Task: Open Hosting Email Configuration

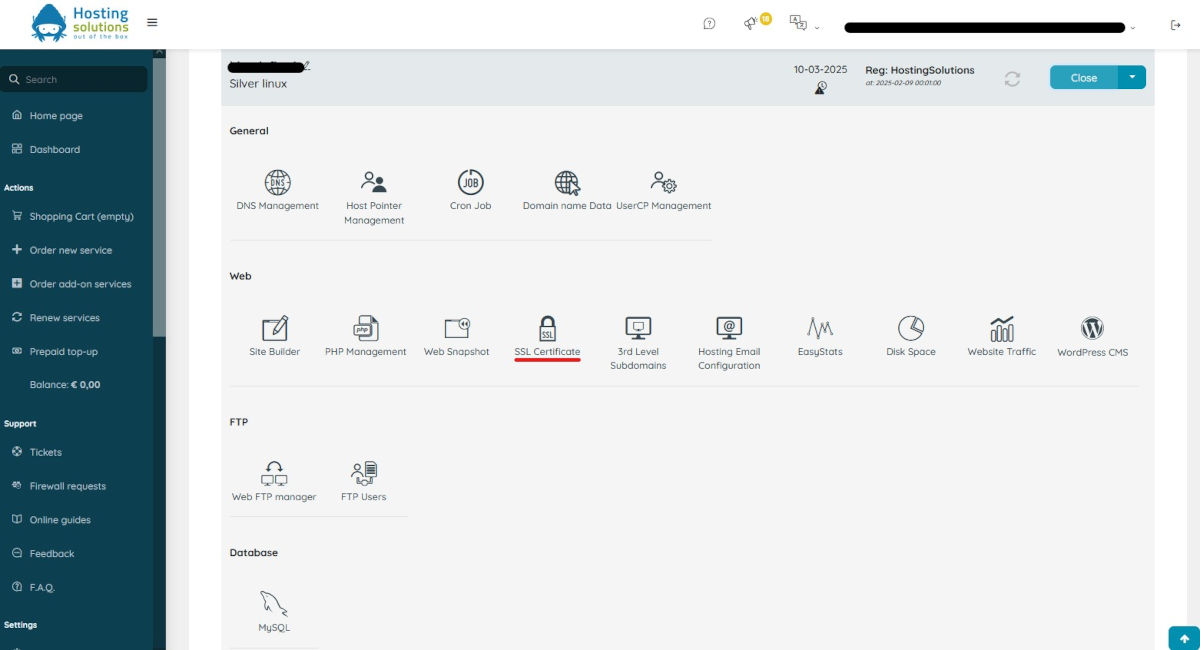Action: point(729,329)
